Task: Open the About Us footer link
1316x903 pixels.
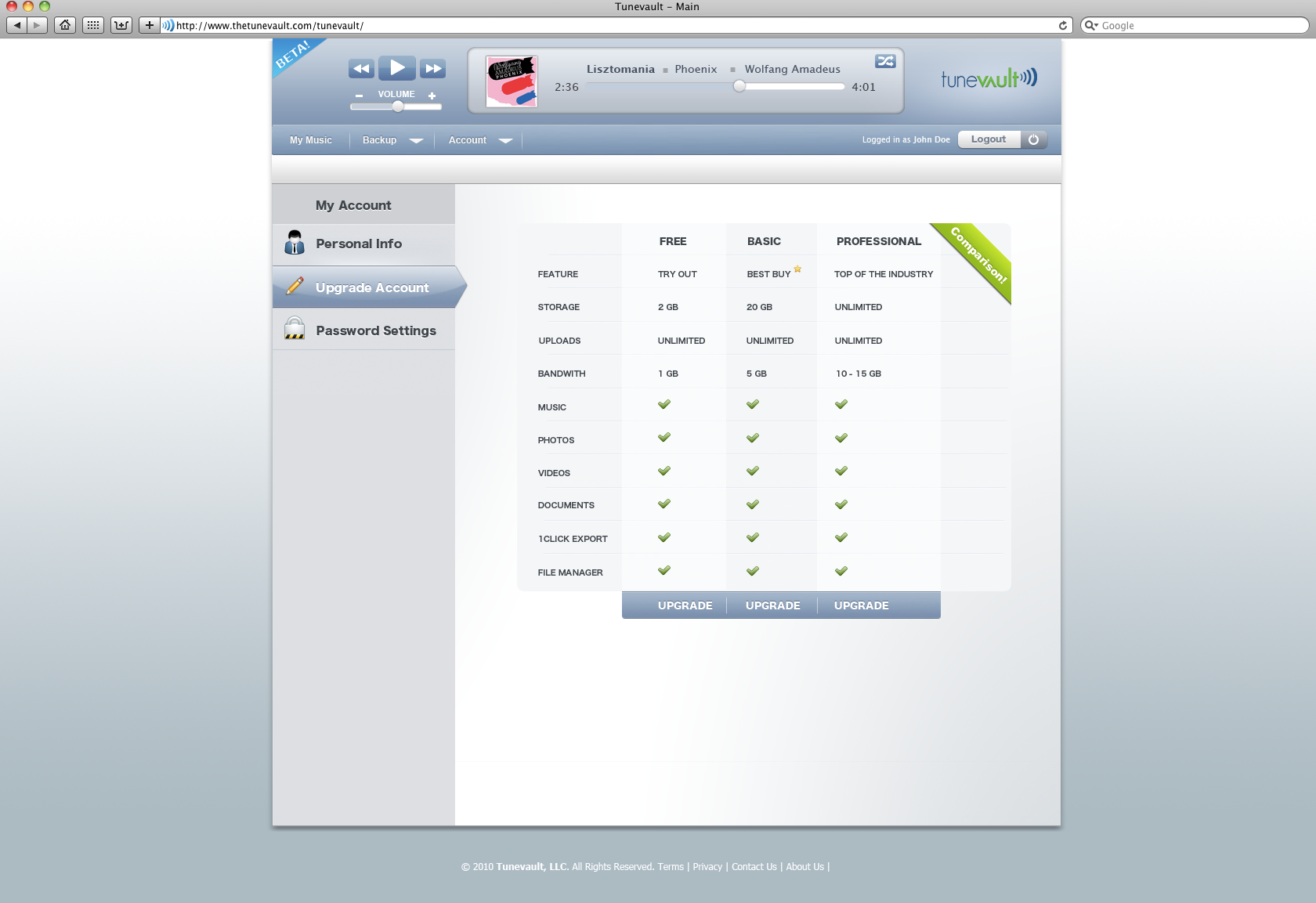Action: [x=804, y=867]
